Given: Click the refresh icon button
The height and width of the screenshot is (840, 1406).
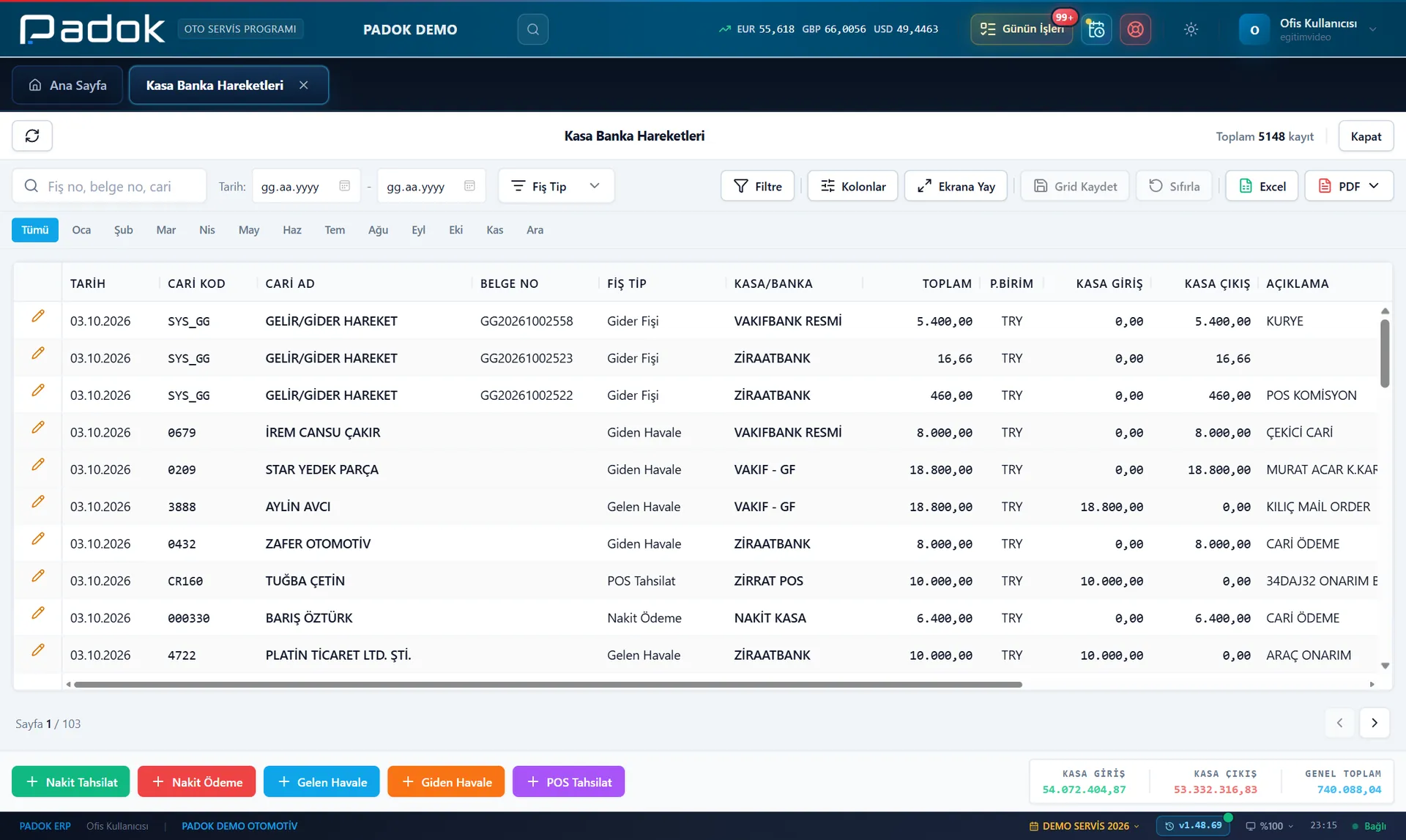Looking at the screenshot, I should click(32, 136).
